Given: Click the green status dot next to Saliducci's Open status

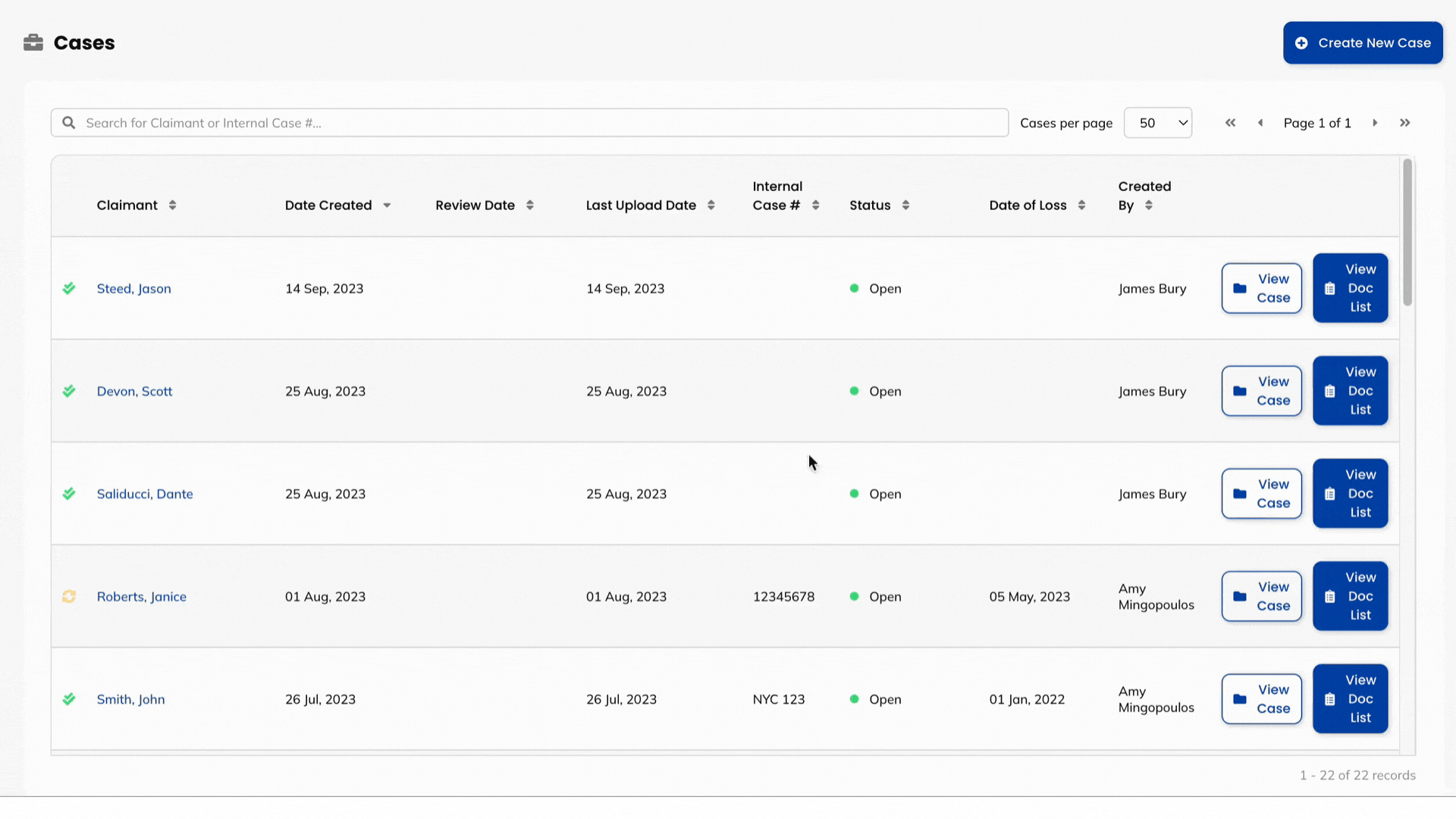Looking at the screenshot, I should [x=855, y=494].
